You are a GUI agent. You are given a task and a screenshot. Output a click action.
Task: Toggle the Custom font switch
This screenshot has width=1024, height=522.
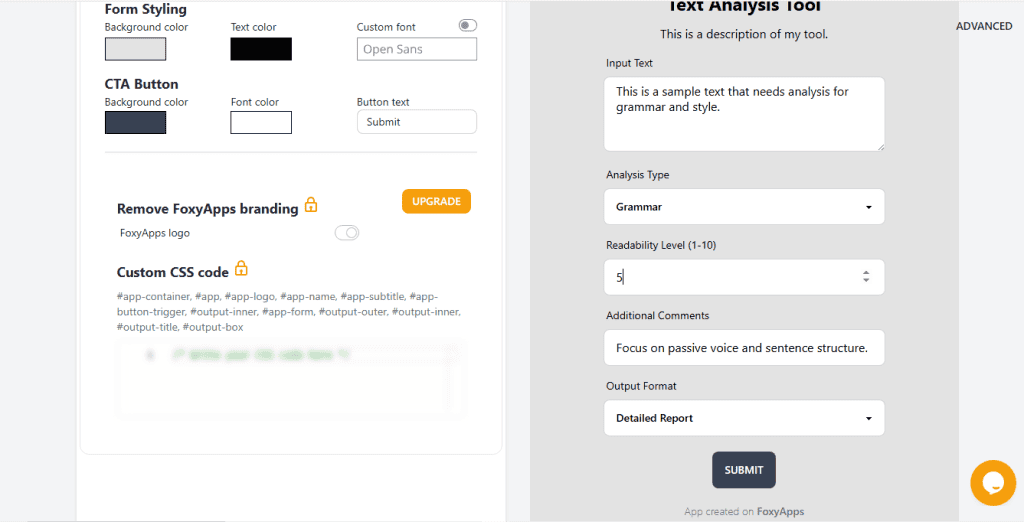(467, 26)
